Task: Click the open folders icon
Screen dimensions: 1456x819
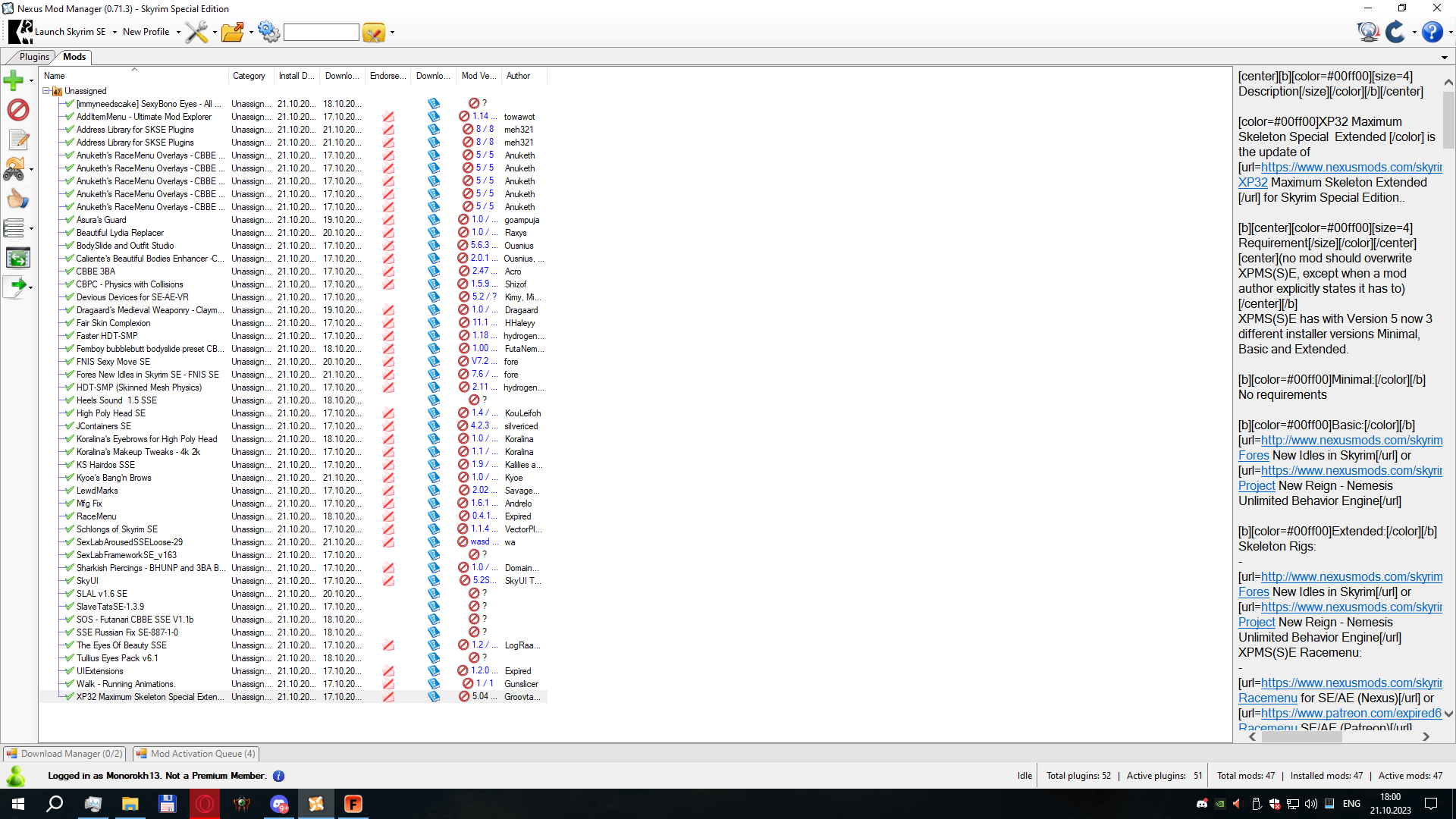Action: click(x=233, y=32)
